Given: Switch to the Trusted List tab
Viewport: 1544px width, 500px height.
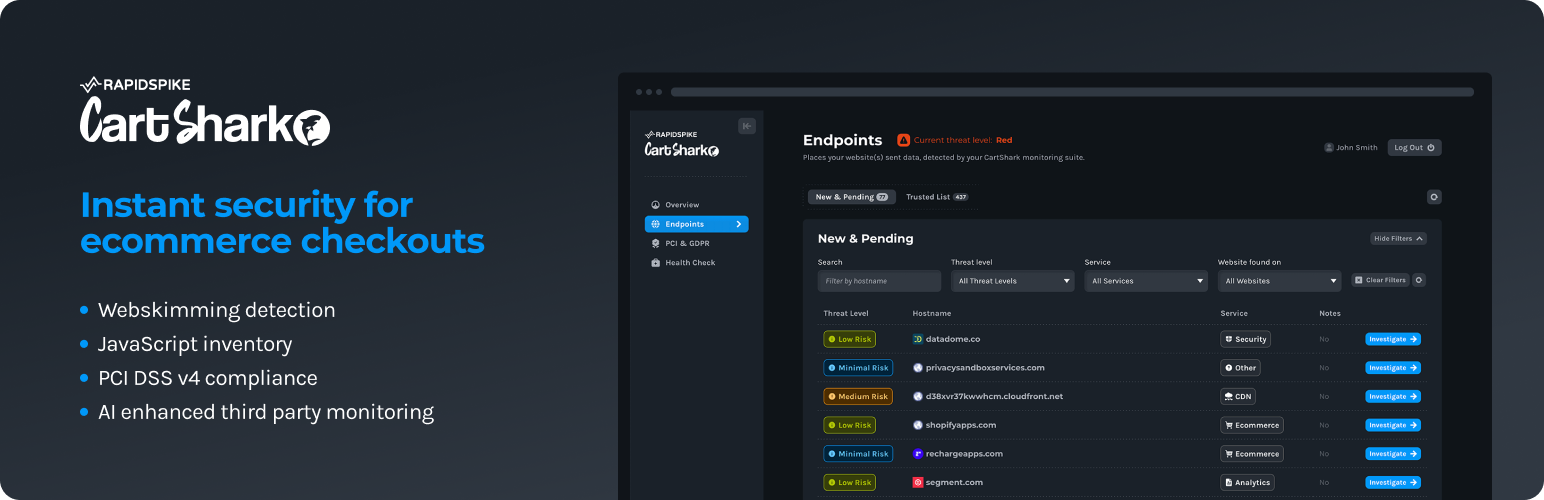Looking at the screenshot, I should click(x=937, y=197).
